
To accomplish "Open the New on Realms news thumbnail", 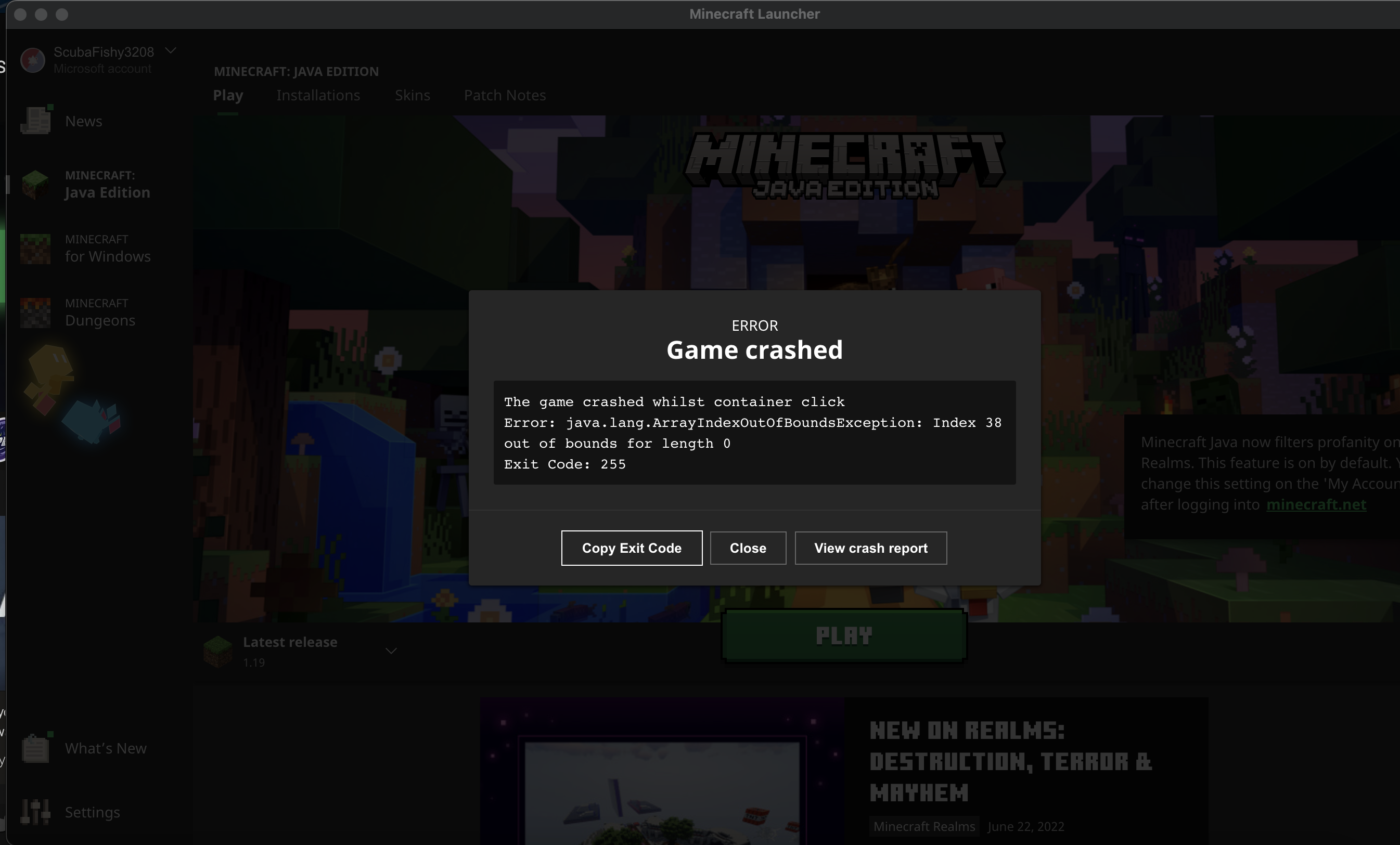I will coord(662,772).
